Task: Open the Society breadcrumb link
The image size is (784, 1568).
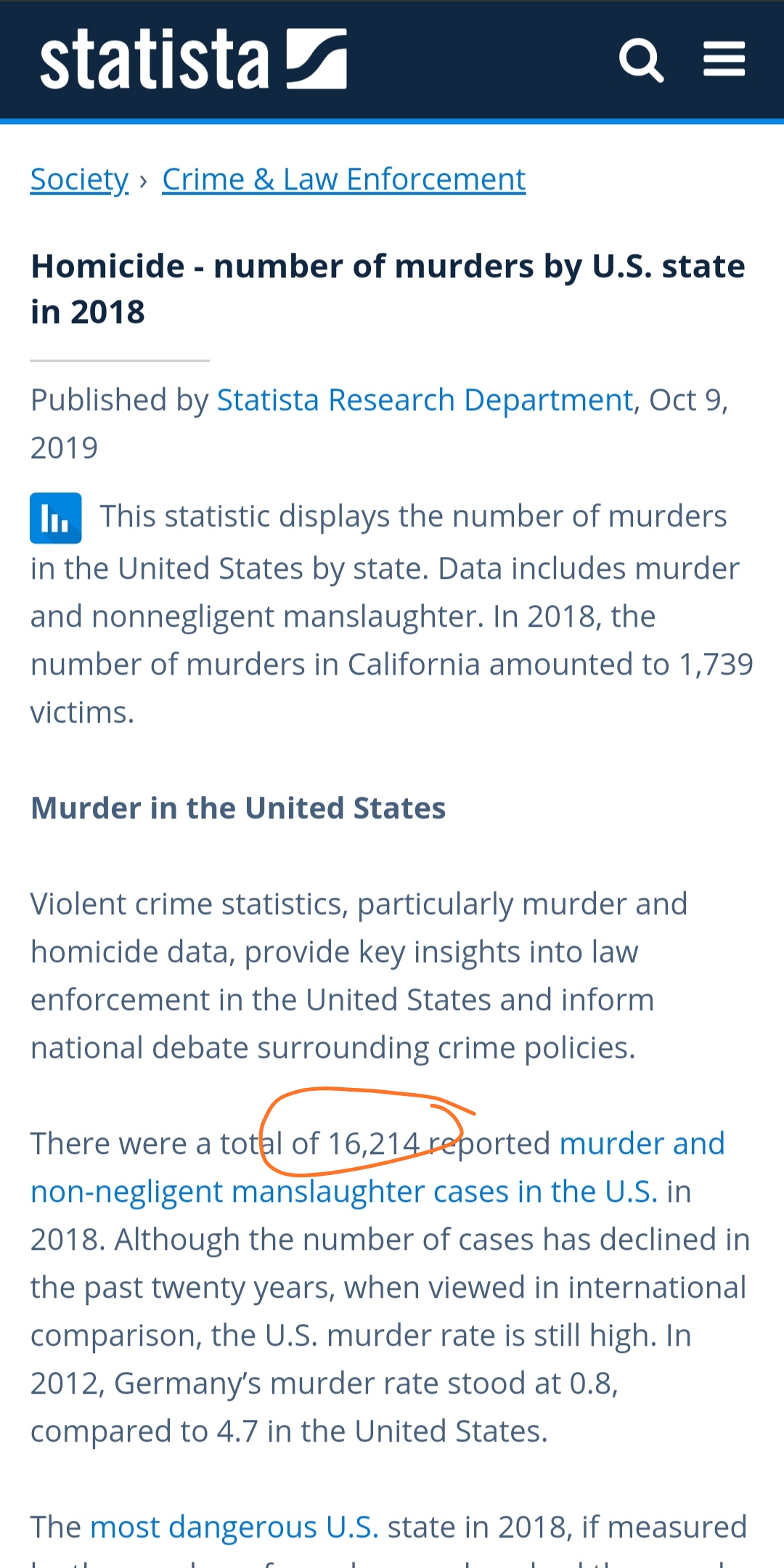Action: tap(79, 179)
